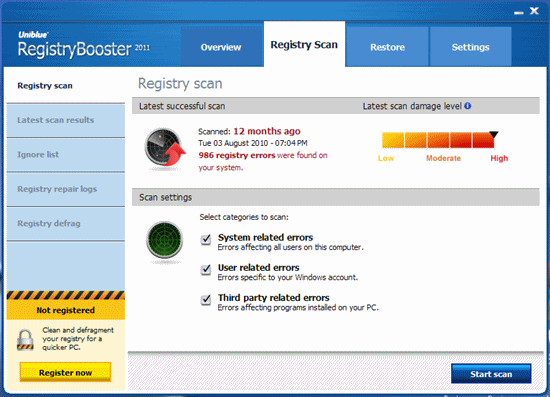Image resolution: width=550 pixels, height=397 pixels.
Task: Click the middle orange damage level segment
Action: tap(438, 140)
